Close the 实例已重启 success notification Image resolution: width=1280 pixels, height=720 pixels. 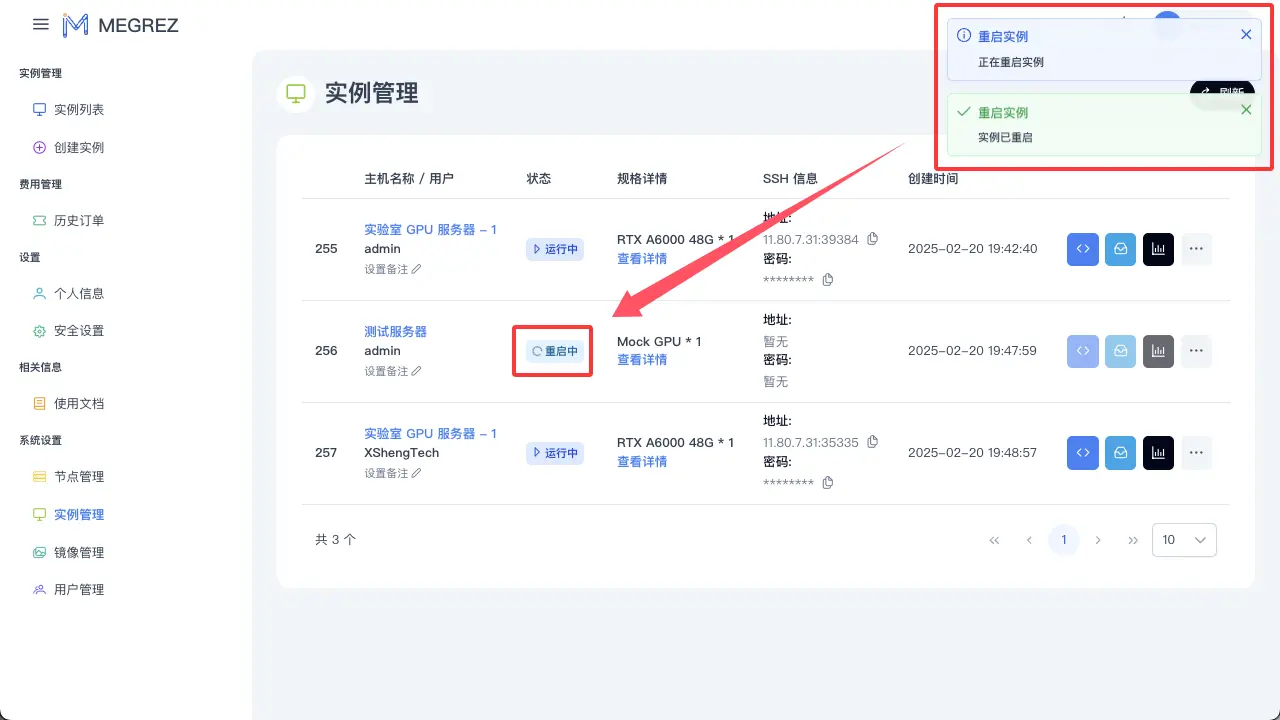pyautogui.click(x=1246, y=110)
